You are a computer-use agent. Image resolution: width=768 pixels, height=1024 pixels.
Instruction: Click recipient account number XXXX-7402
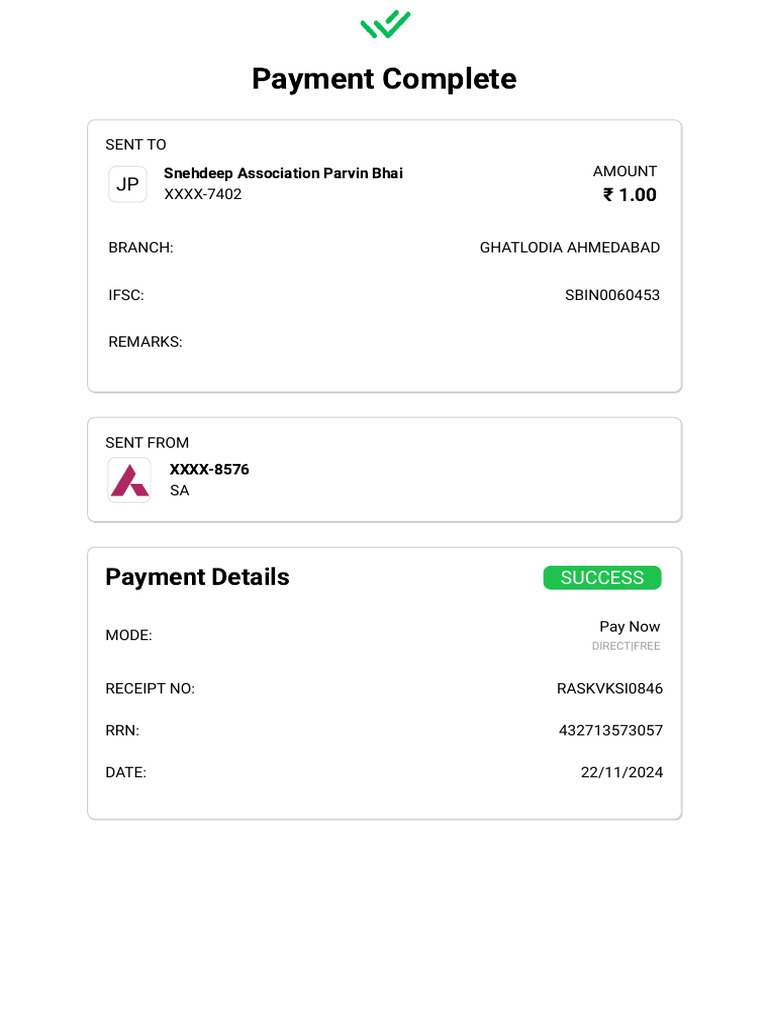203,194
